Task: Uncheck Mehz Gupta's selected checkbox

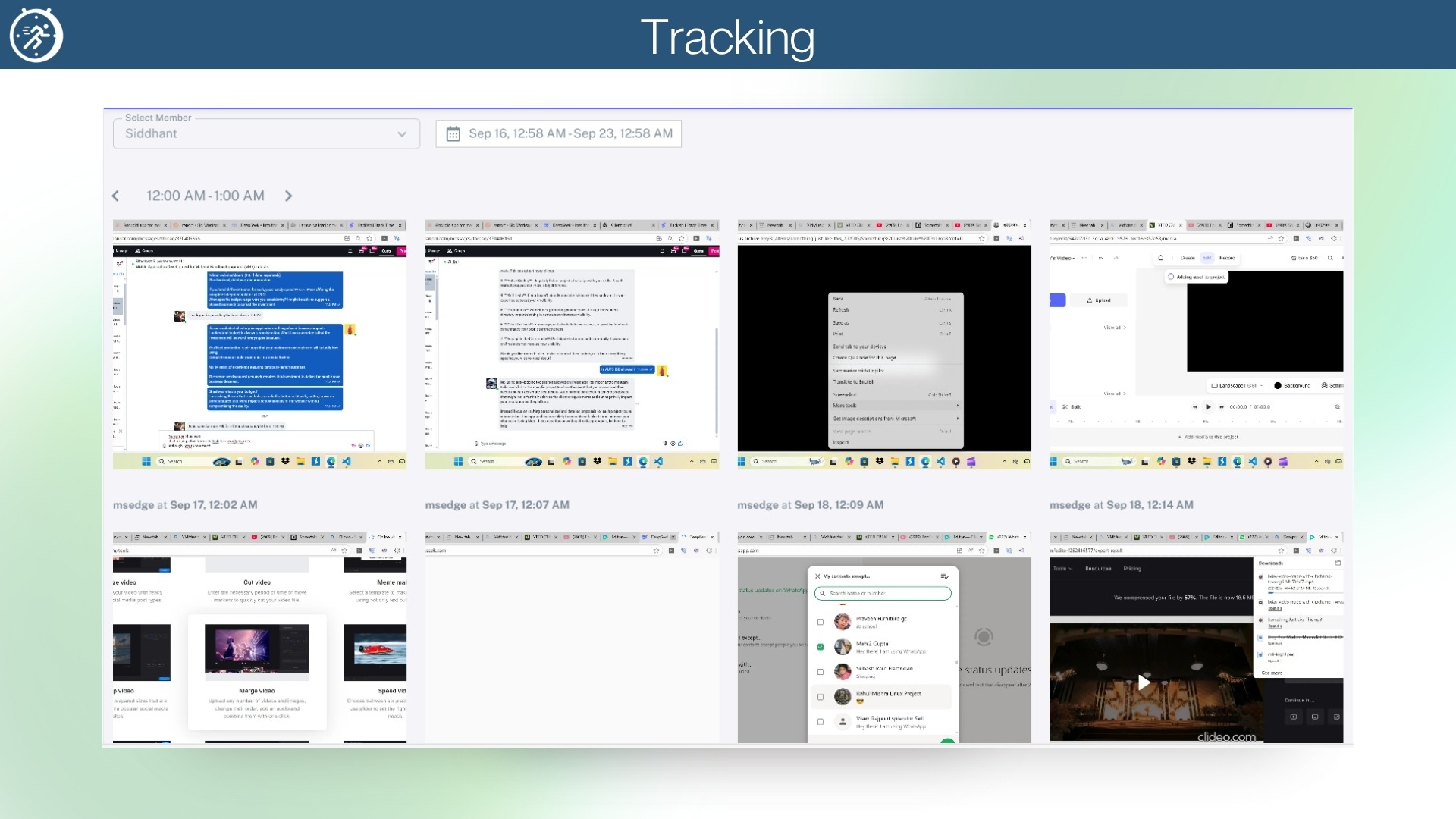Action: (821, 647)
